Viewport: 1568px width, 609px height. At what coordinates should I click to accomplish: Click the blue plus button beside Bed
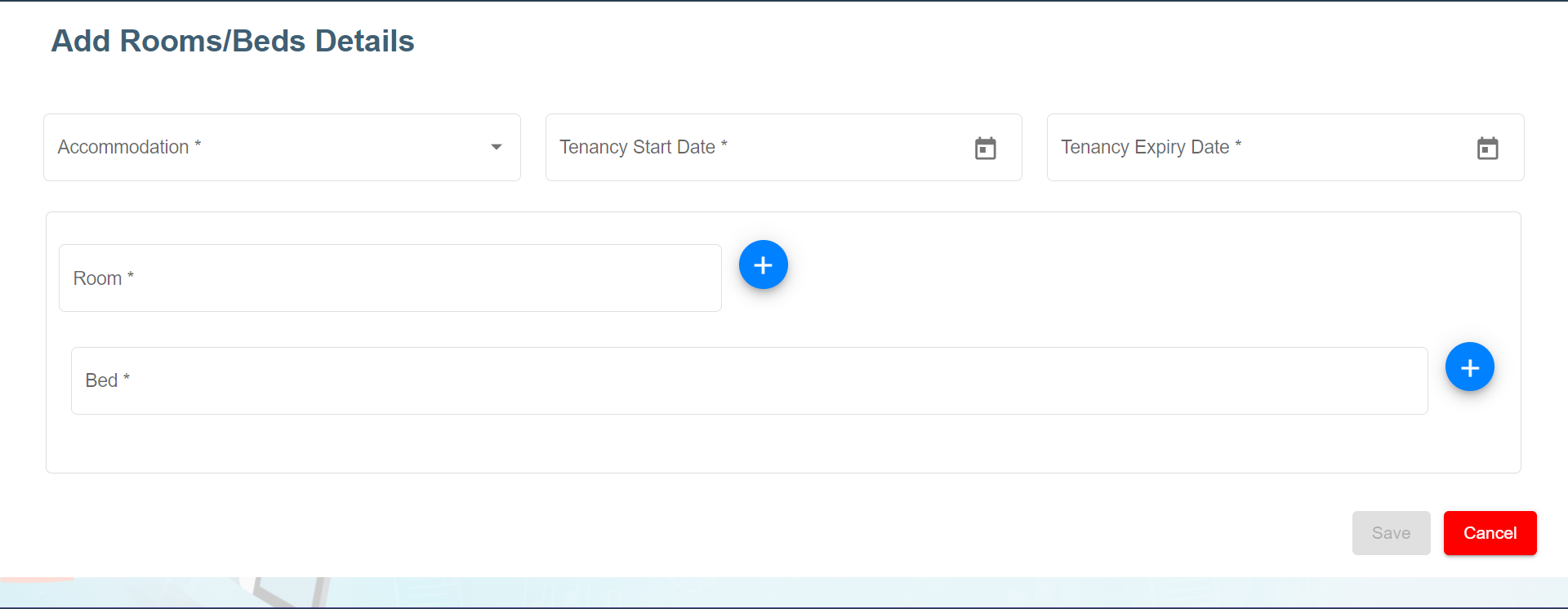tap(1469, 367)
